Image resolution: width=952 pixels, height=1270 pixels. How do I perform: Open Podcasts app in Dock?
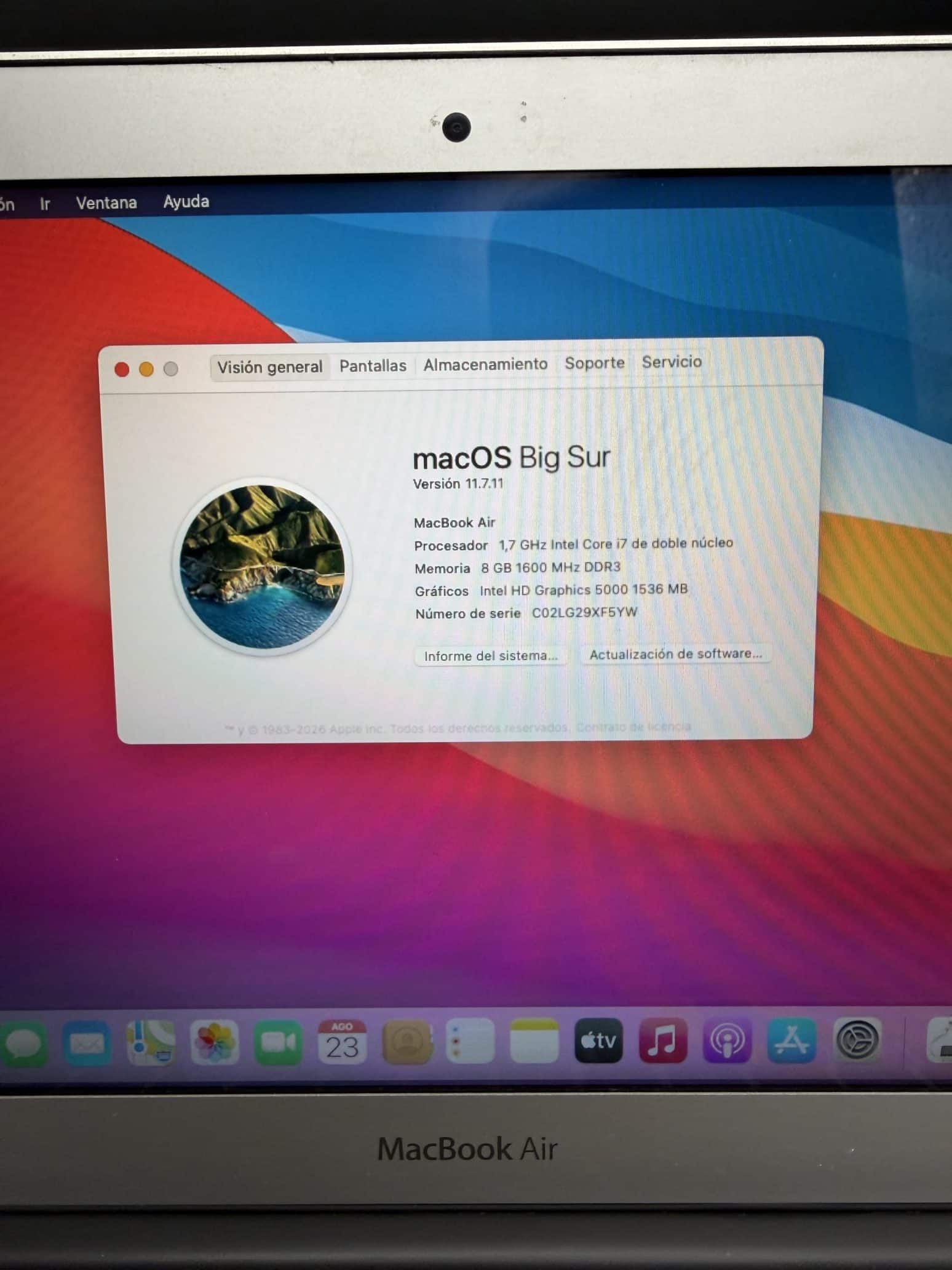[727, 1040]
